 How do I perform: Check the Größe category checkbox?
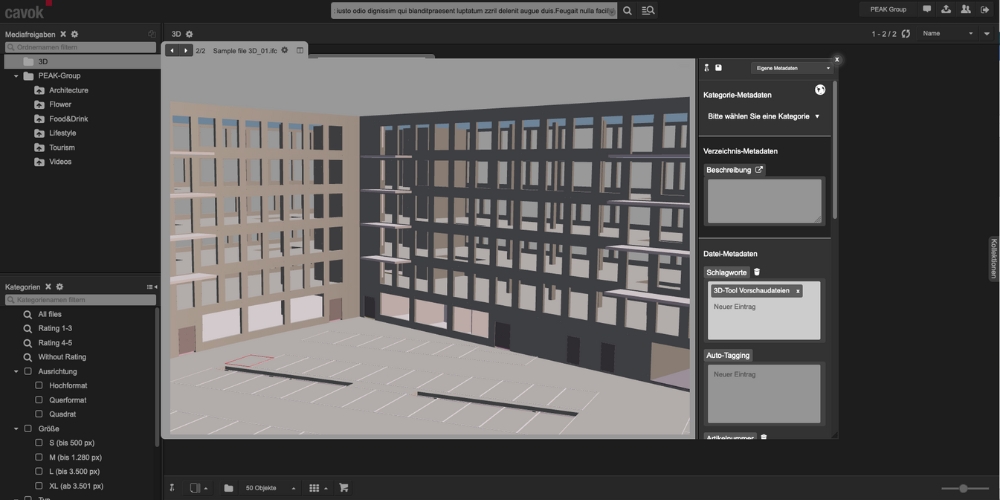(28, 429)
